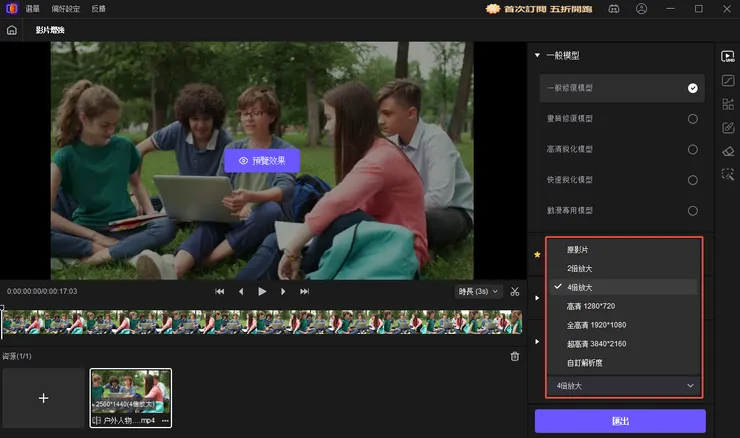740x438 pixels.
Task: Delete resource with trash icon
Action: (515, 356)
